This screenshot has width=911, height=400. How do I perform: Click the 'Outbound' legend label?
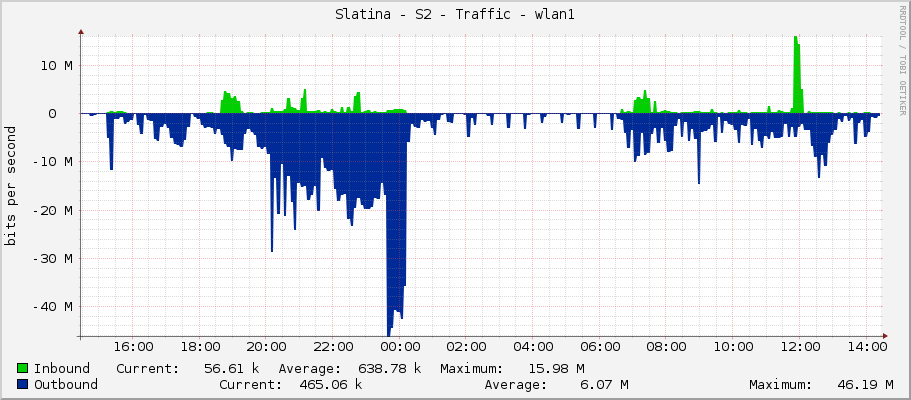point(66,384)
